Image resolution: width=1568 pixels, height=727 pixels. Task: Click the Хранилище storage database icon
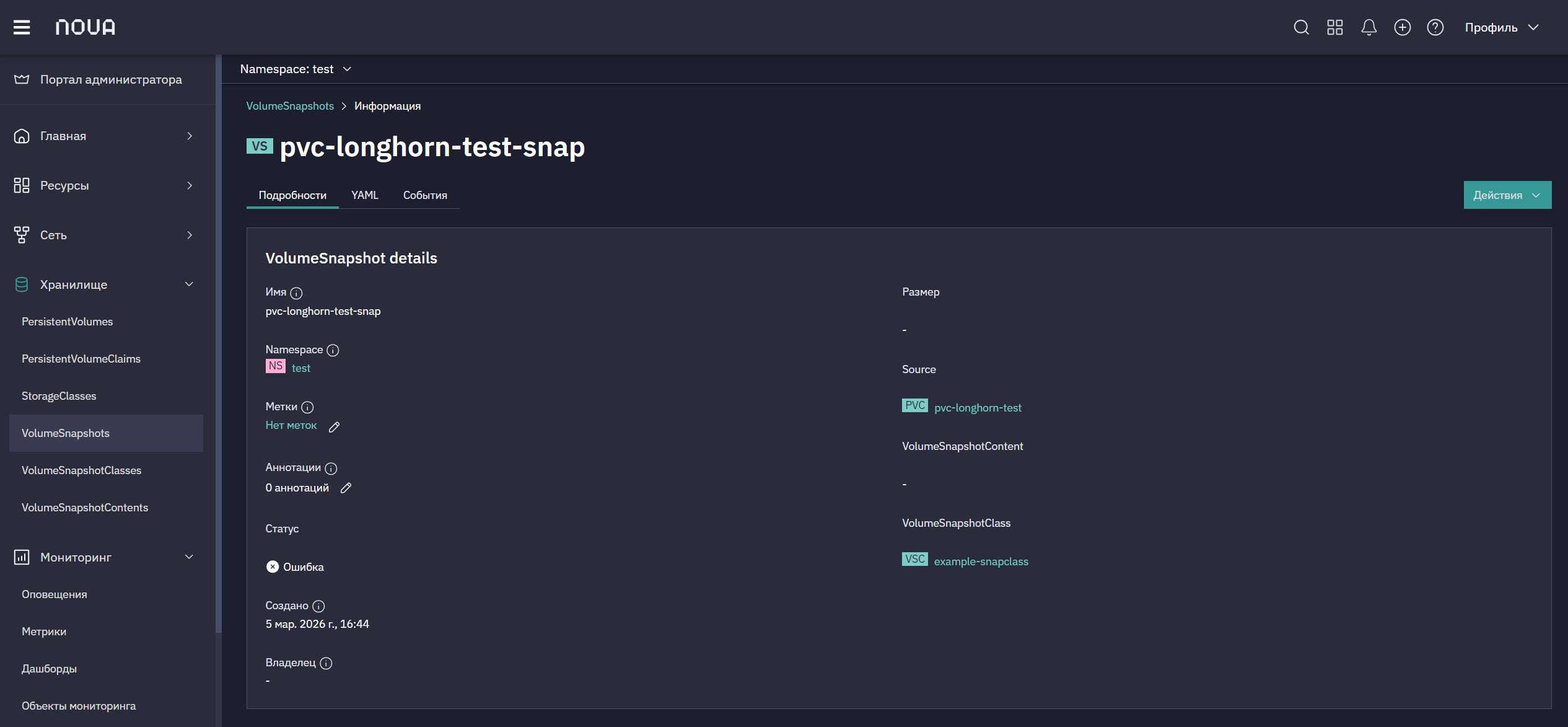coord(22,284)
